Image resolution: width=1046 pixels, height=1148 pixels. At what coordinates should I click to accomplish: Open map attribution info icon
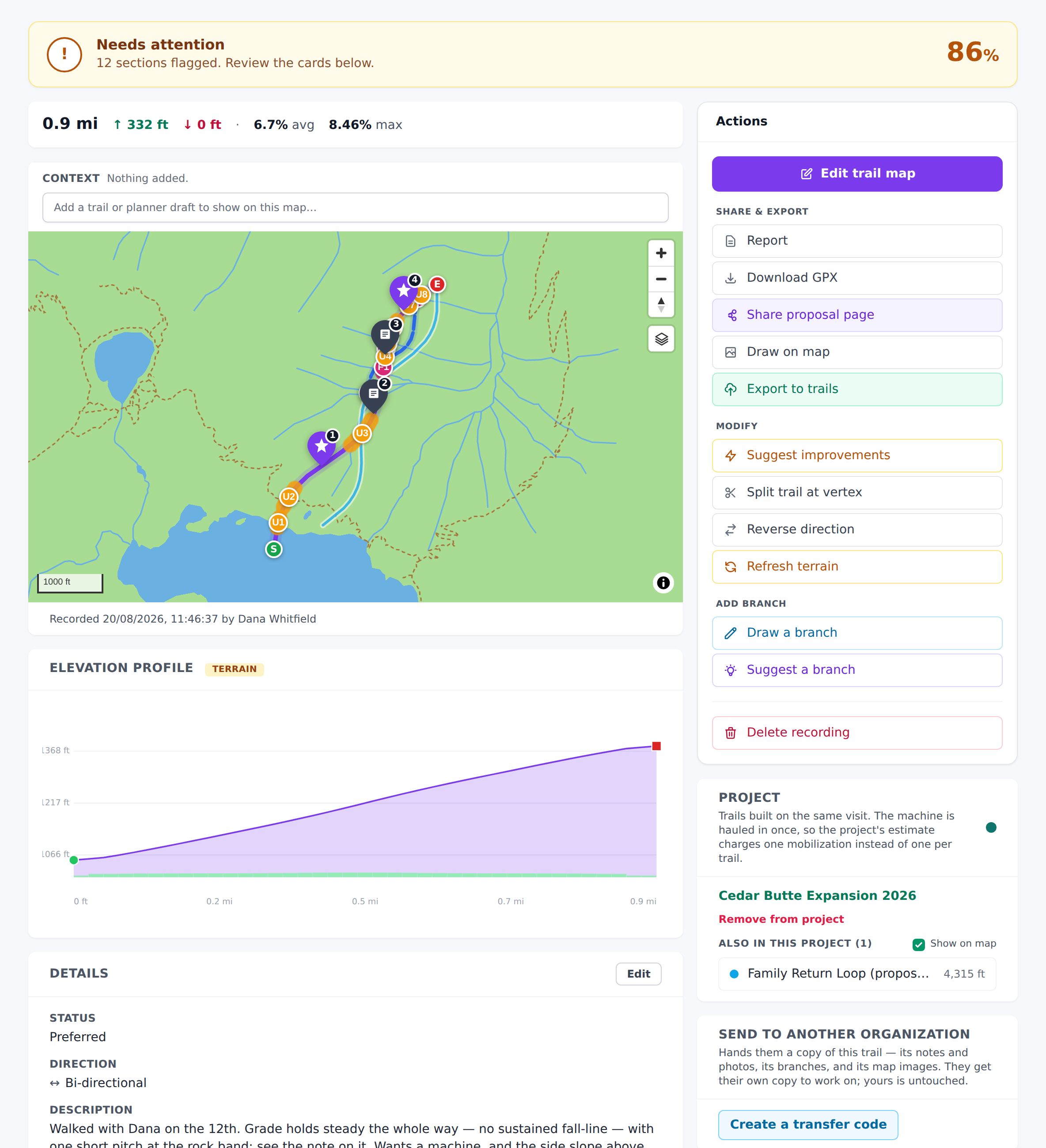coord(663,582)
